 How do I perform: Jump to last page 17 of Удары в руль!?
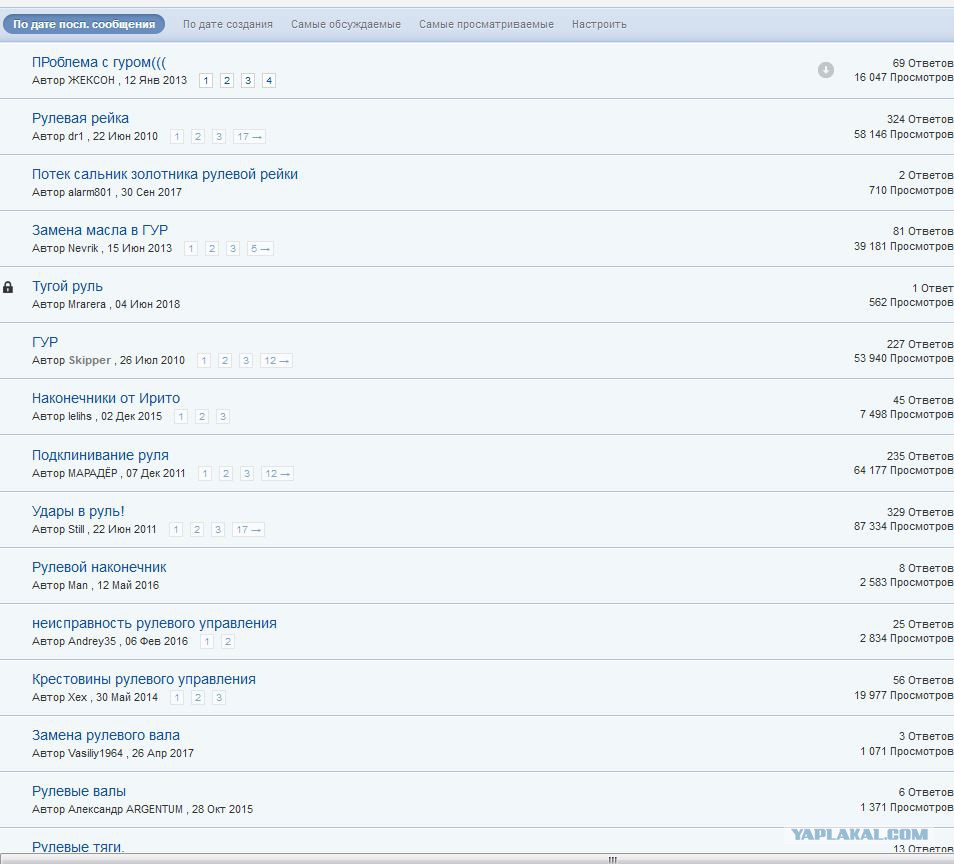click(x=248, y=529)
